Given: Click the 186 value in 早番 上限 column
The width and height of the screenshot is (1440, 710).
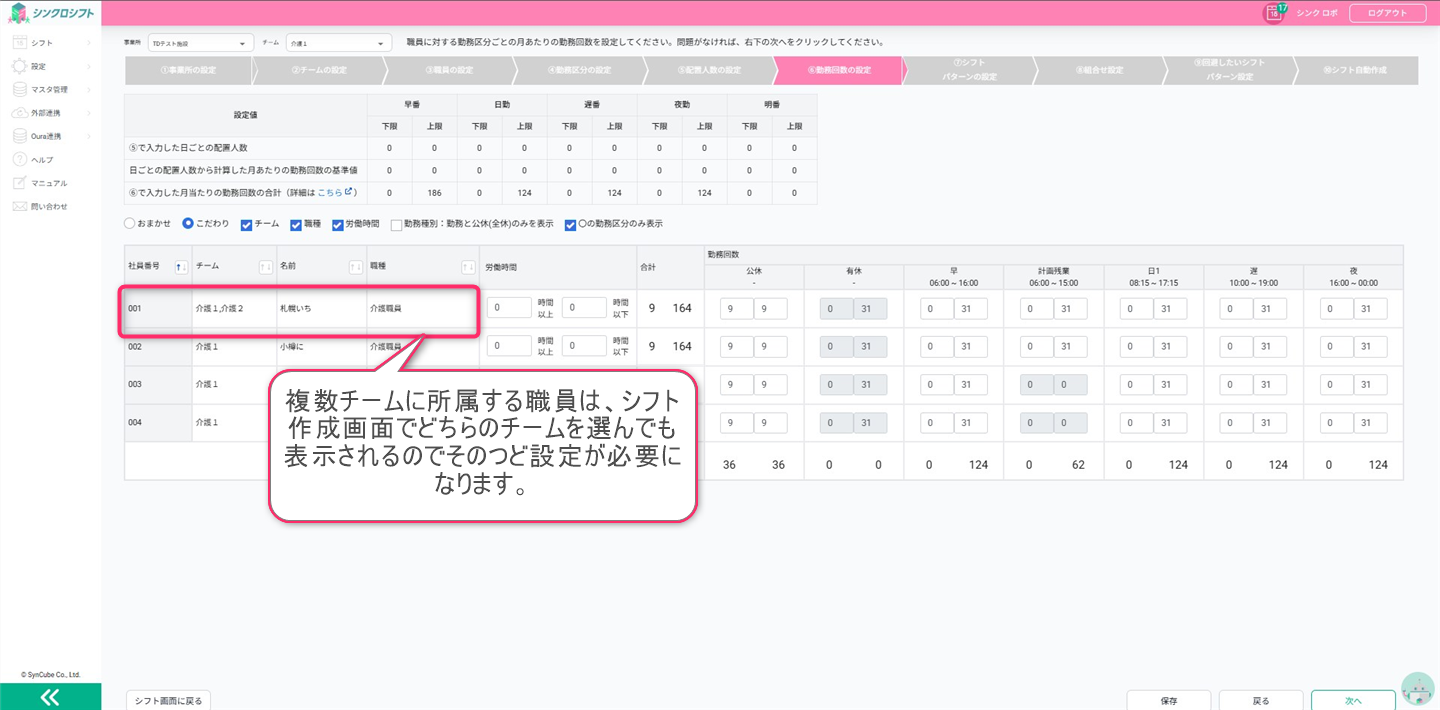Looking at the screenshot, I should (x=434, y=191).
